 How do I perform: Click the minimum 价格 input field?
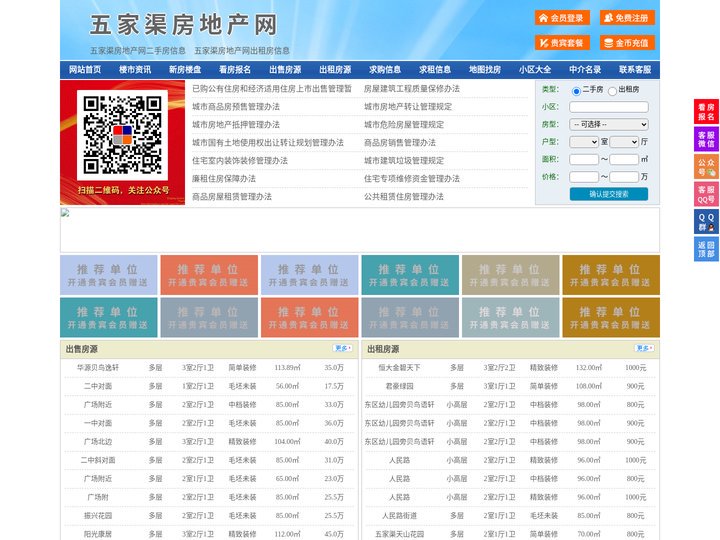[584, 177]
